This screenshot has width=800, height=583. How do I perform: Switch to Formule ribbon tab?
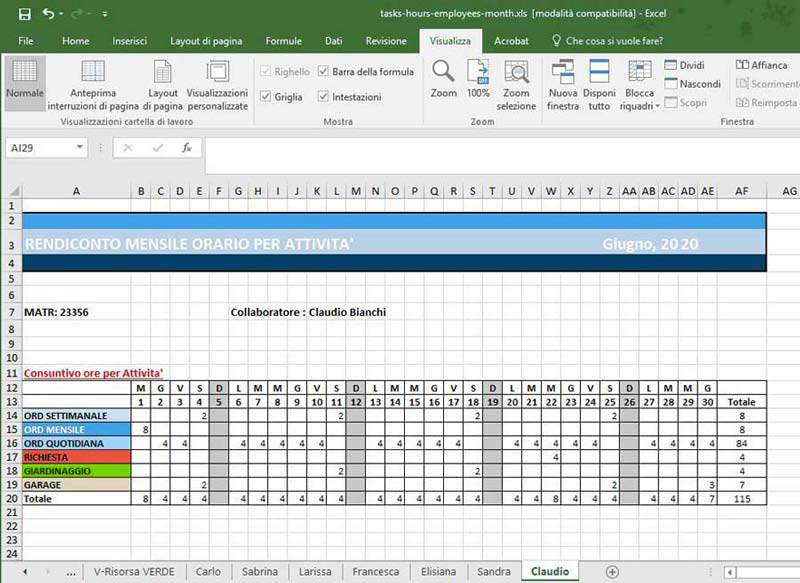pyautogui.click(x=284, y=41)
